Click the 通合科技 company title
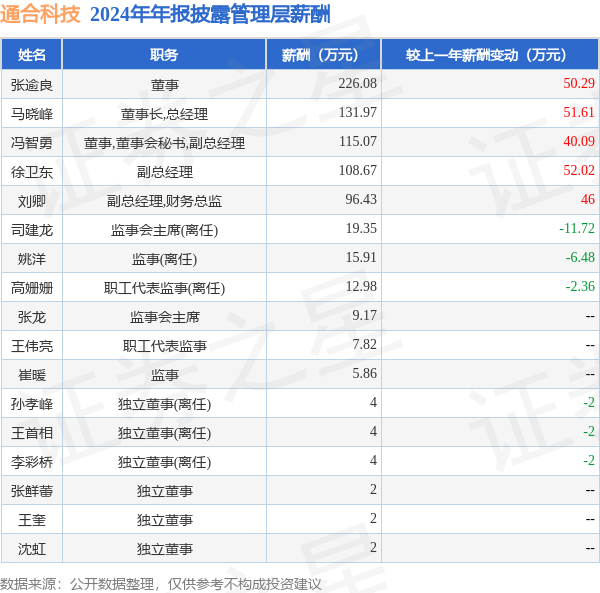600x593 pixels. coord(40,14)
